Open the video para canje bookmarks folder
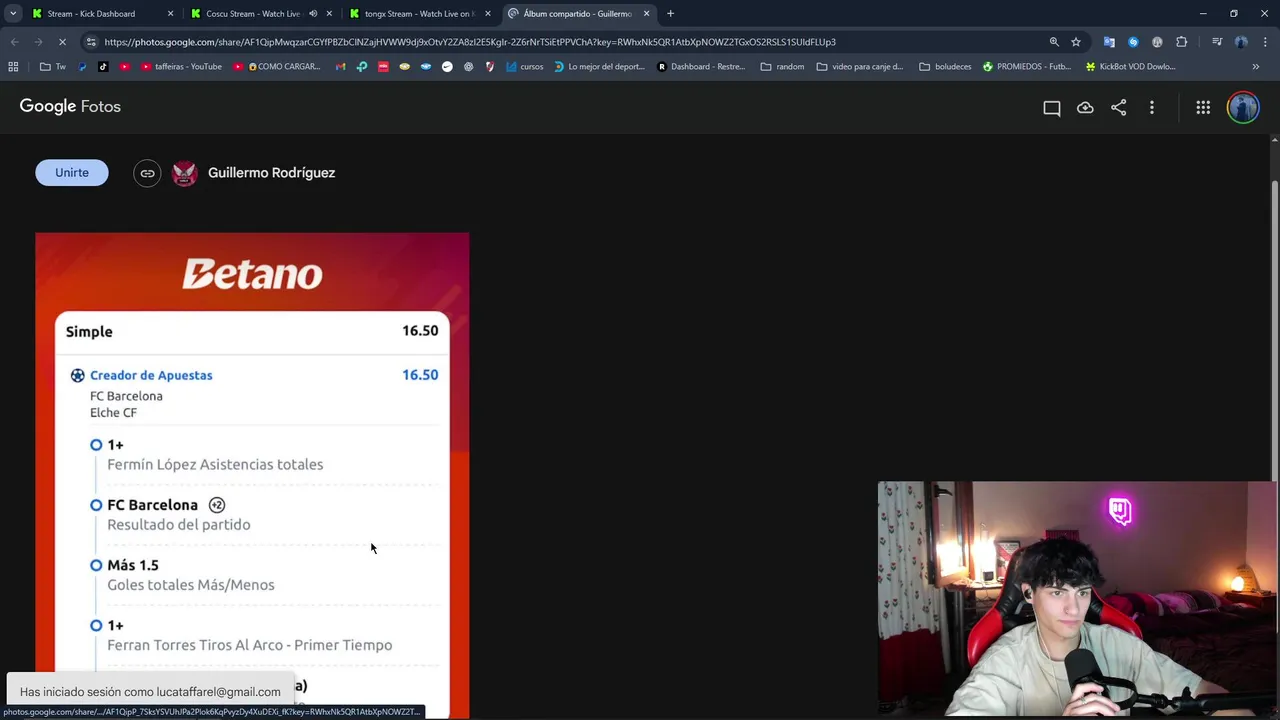 [860, 67]
